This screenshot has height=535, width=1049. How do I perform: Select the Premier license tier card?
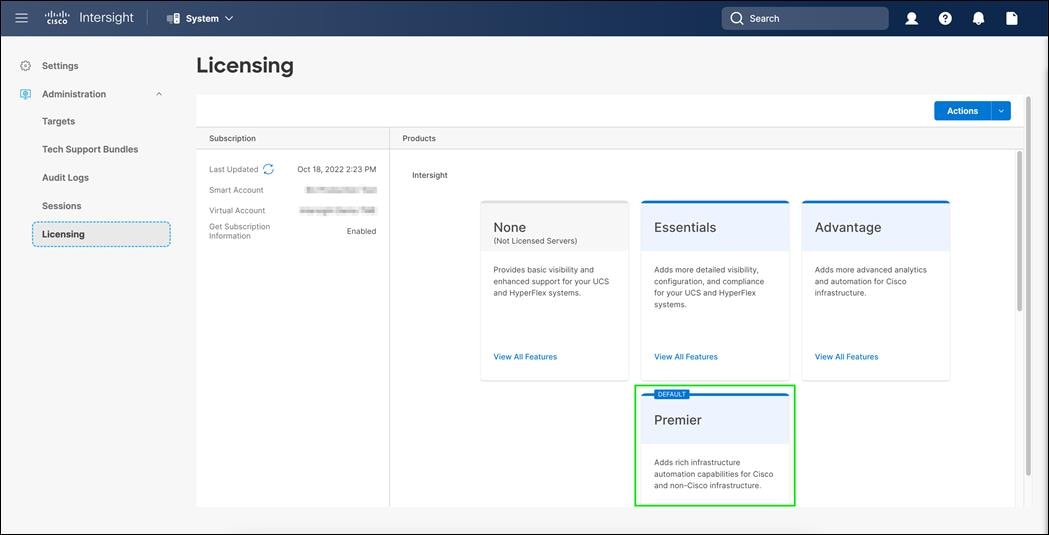[715, 449]
